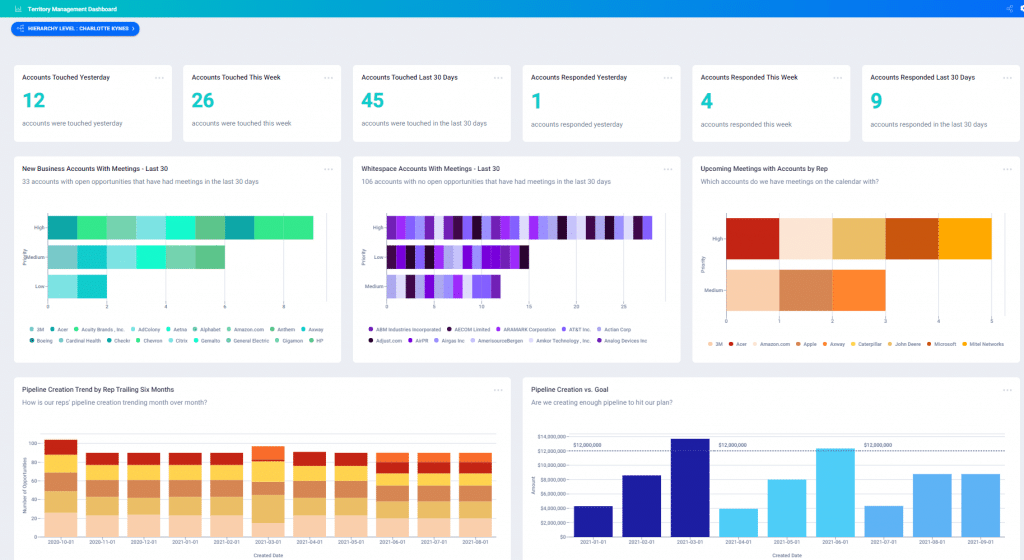This screenshot has height=560, width=1024.
Task: Open the Whitespace Accounts With Meetings options menu
Action: [668, 169]
